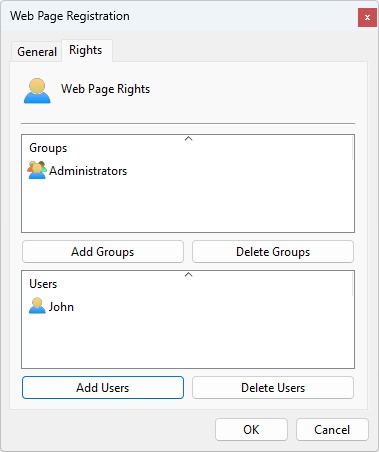Open the Rights tab

pos(86,50)
